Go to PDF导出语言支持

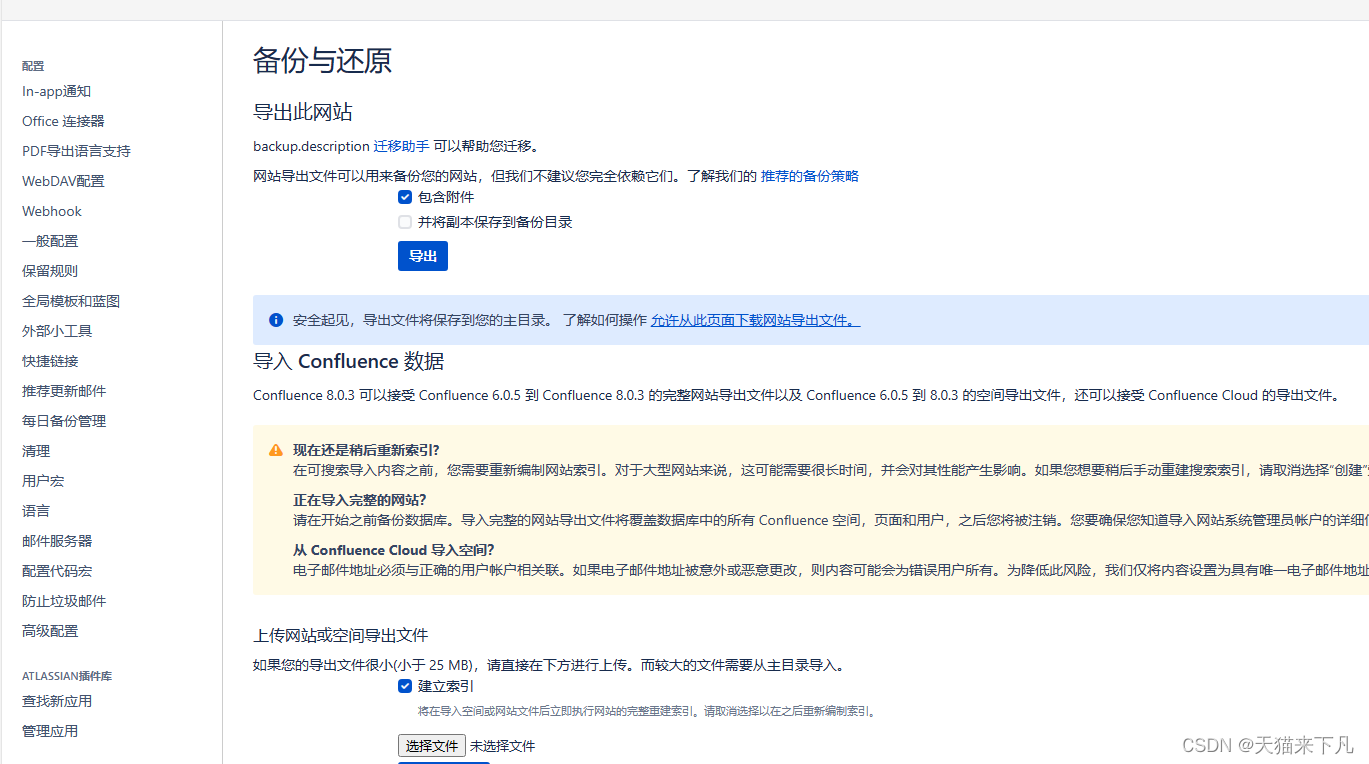pos(76,151)
